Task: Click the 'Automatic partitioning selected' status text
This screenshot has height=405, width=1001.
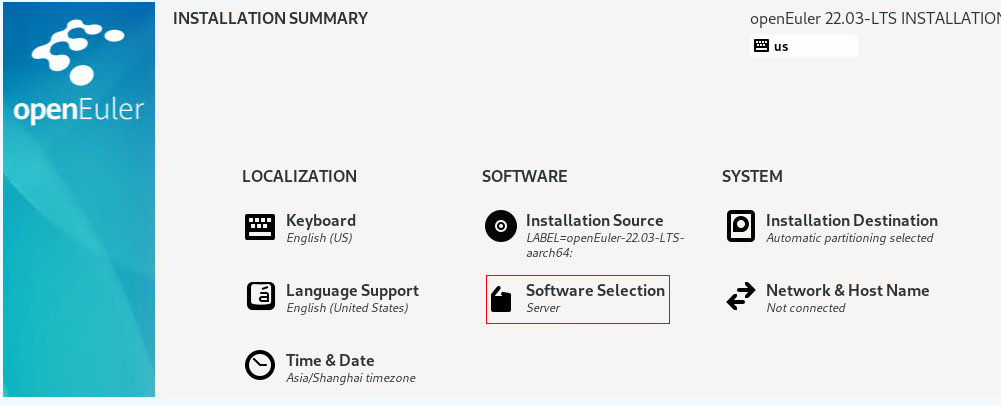Action: 849,239
